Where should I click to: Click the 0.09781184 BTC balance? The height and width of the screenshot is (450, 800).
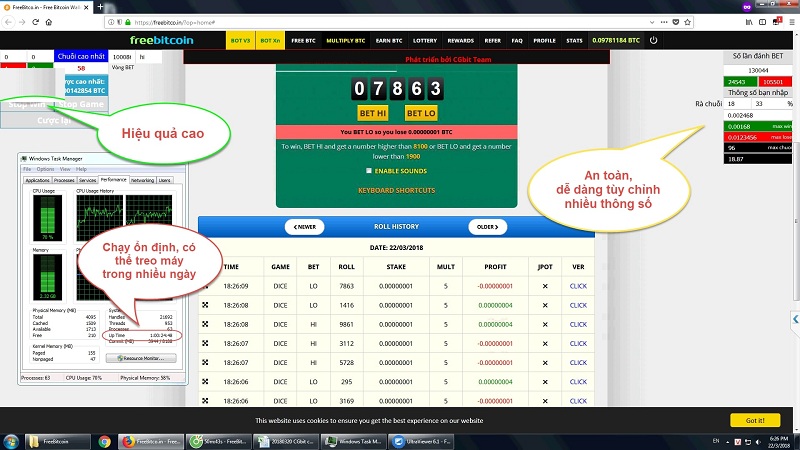pyautogui.click(x=616, y=40)
